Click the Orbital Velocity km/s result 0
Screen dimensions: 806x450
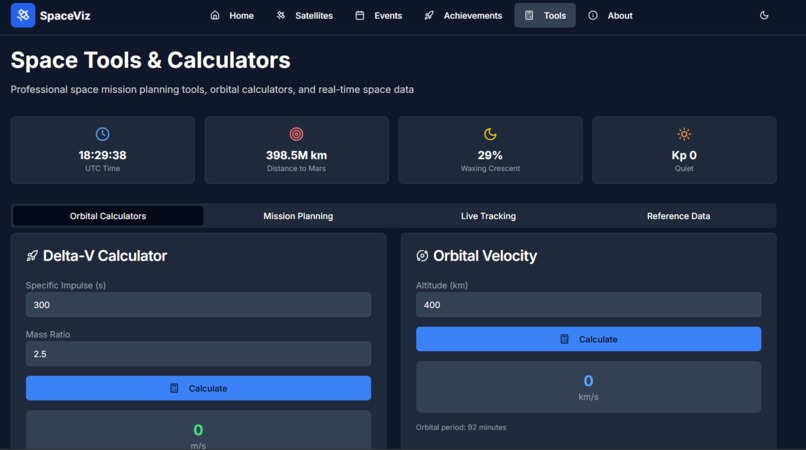[x=589, y=381]
